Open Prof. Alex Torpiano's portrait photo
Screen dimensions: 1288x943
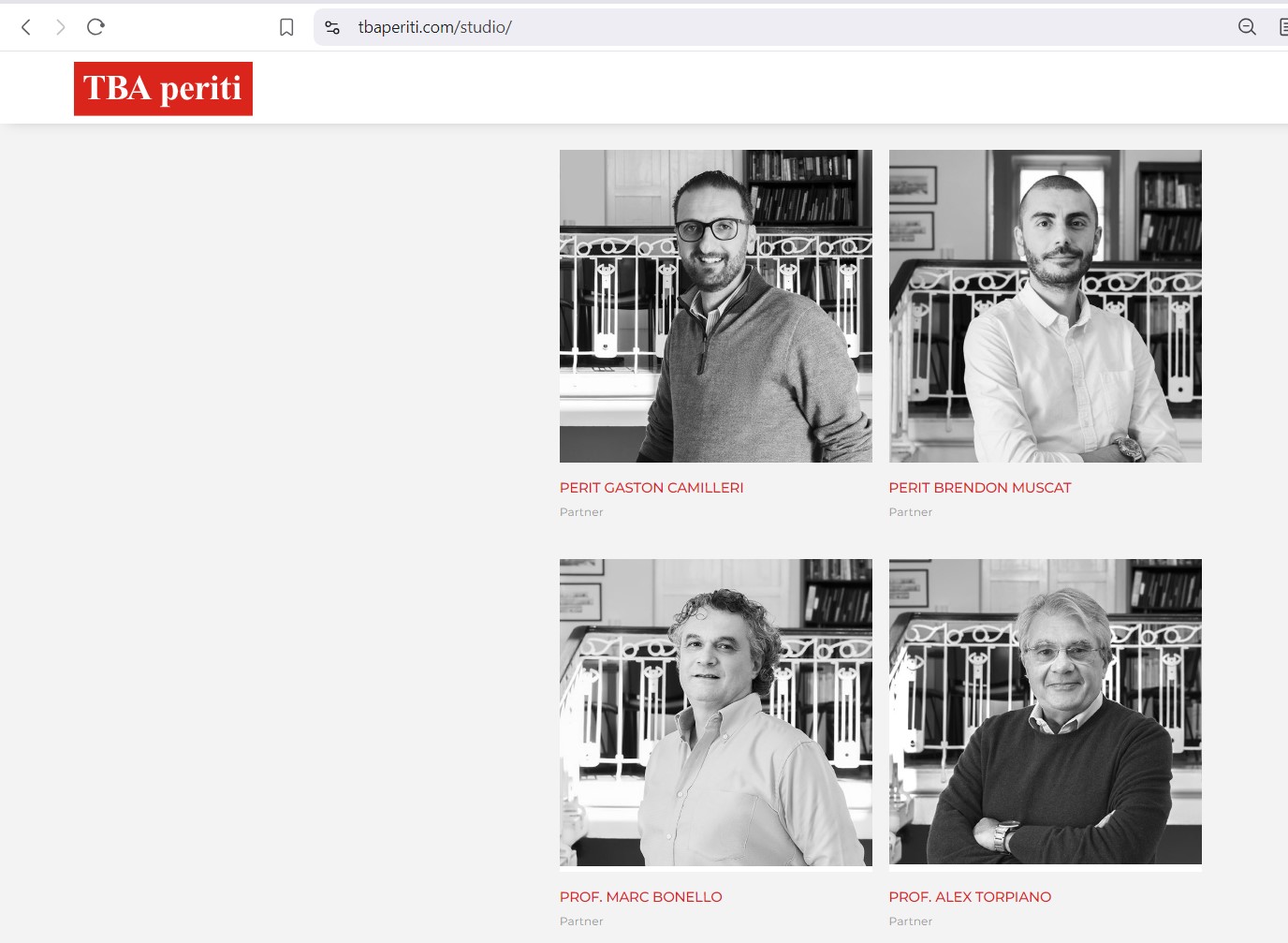tap(1045, 713)
